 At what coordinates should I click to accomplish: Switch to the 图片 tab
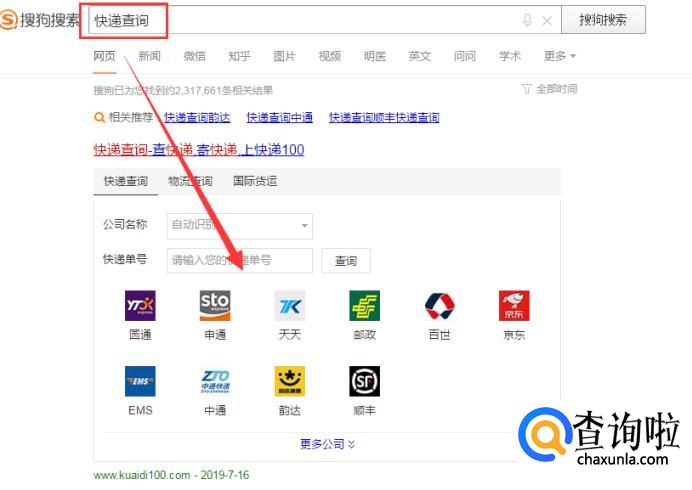[x=284, y=56]
